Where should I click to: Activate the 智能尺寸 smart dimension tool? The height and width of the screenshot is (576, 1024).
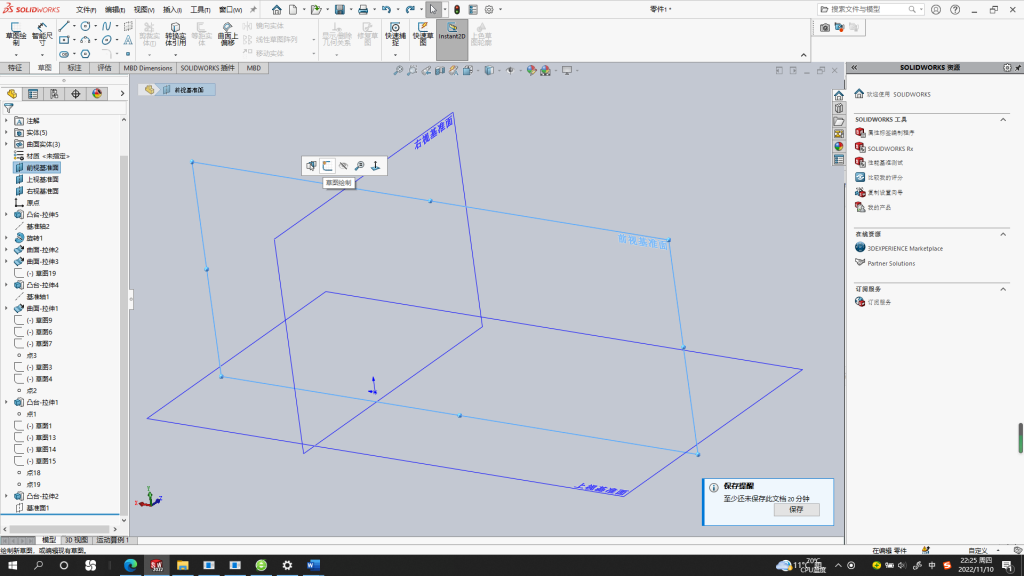point(42,33)
